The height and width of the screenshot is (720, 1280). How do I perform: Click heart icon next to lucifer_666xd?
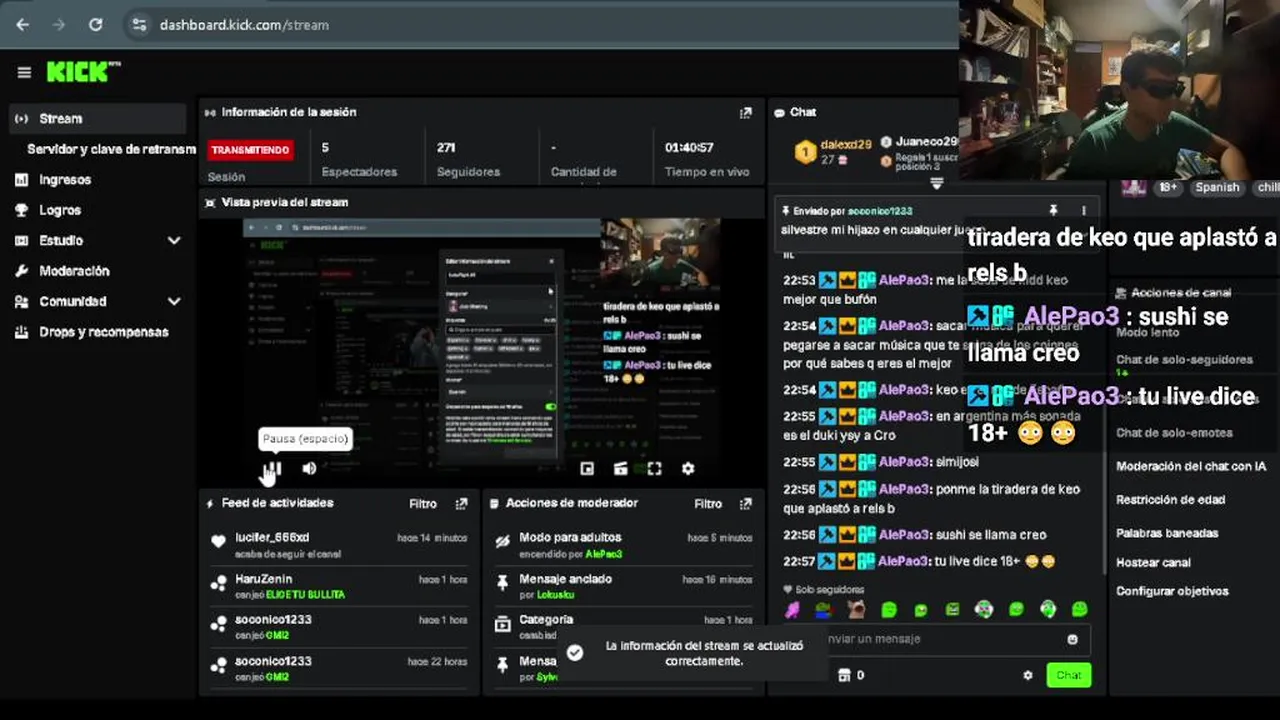point(218,541)
